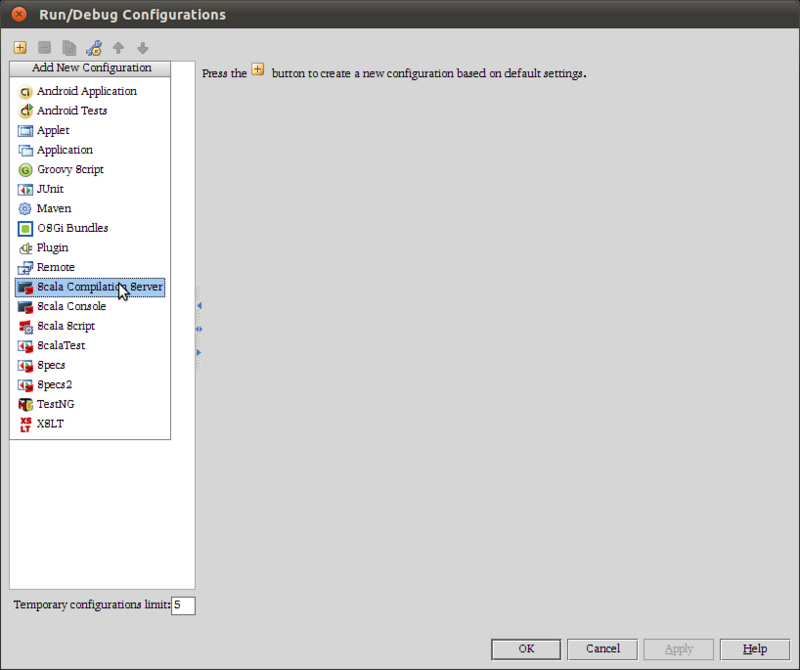This screenshot has height=670, width=800.
Task: Click the JUnit icon in list
Action: pyautogui.click(x=25, y=189)
